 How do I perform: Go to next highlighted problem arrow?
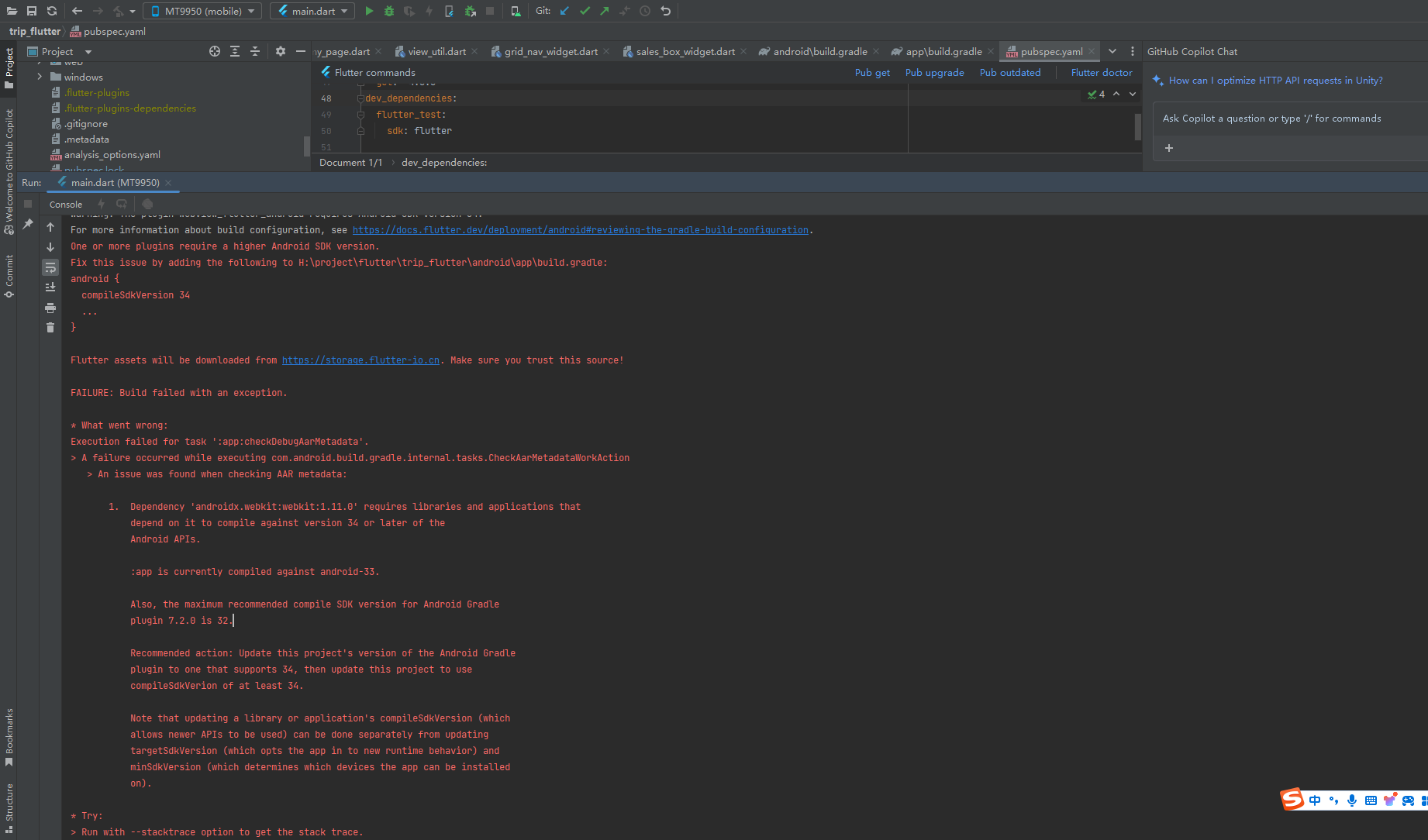coord(1133,94)
